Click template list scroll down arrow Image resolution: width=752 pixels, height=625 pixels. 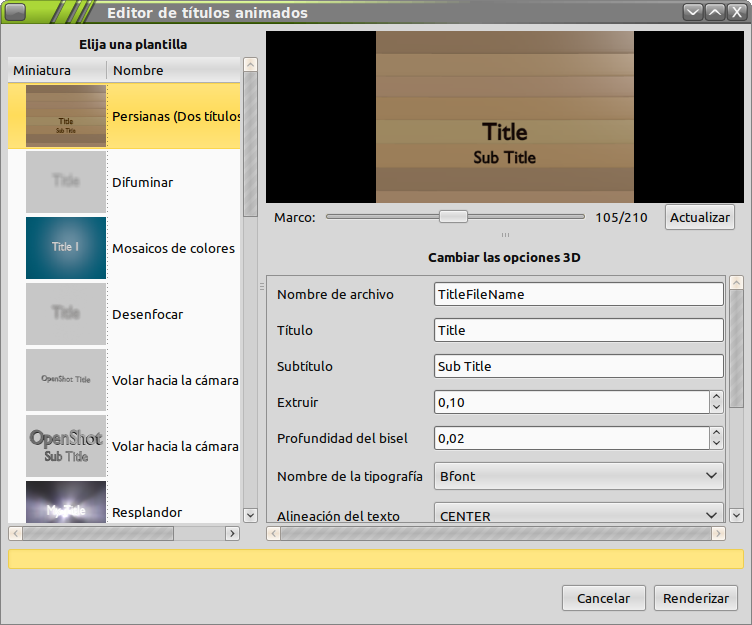pos(250,516)
